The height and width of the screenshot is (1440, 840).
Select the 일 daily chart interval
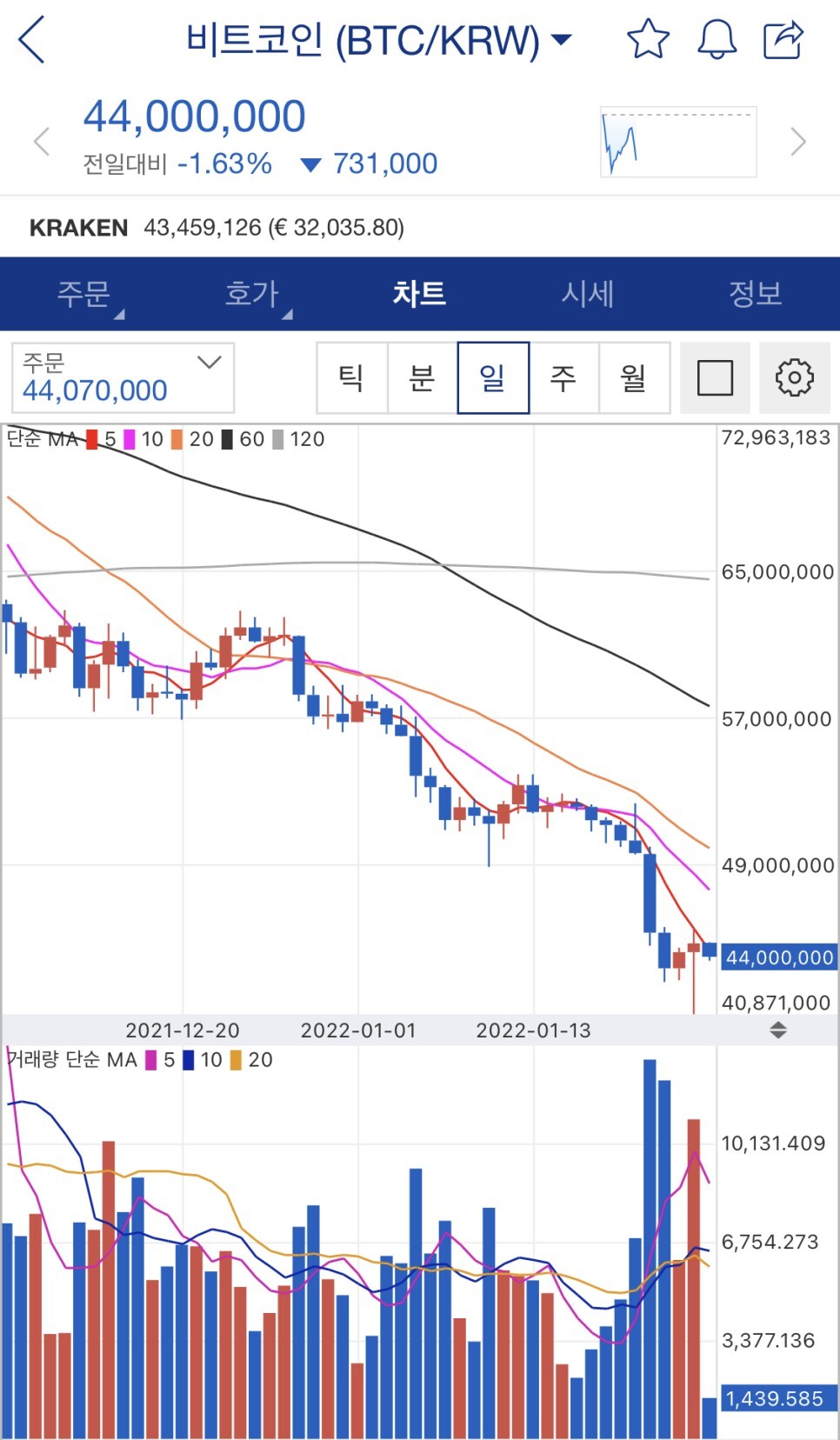click(493, 377)
